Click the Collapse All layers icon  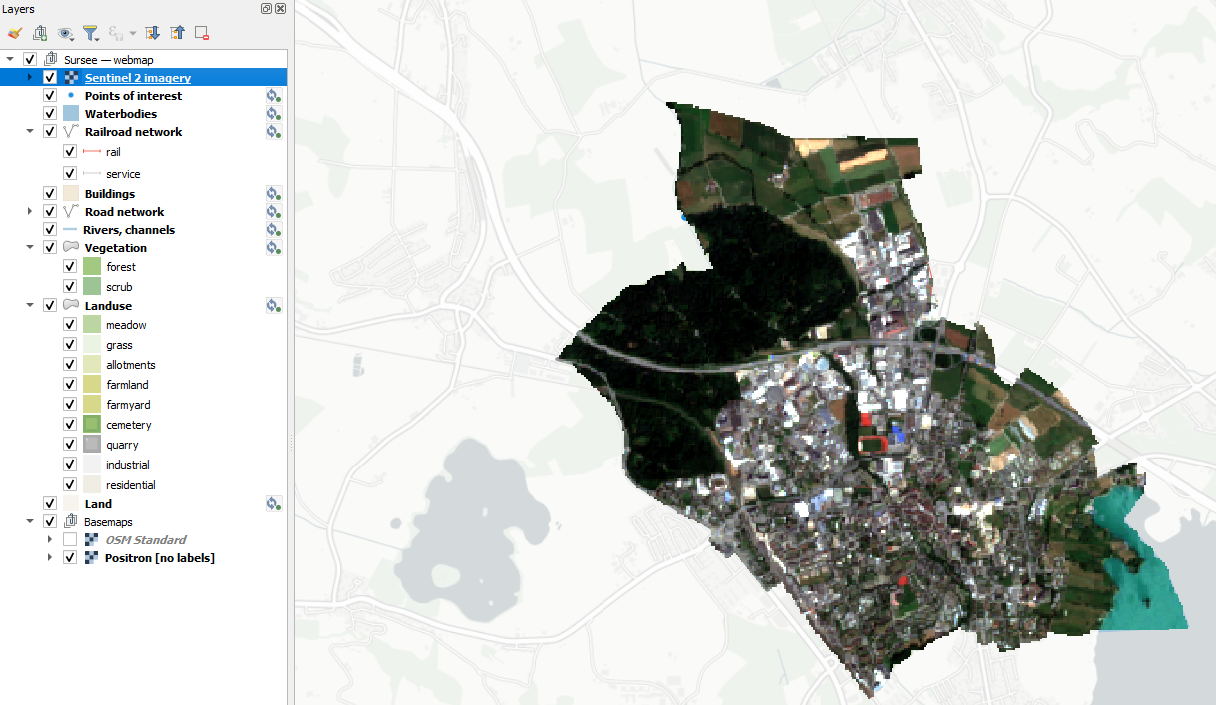tap(177, 33)
